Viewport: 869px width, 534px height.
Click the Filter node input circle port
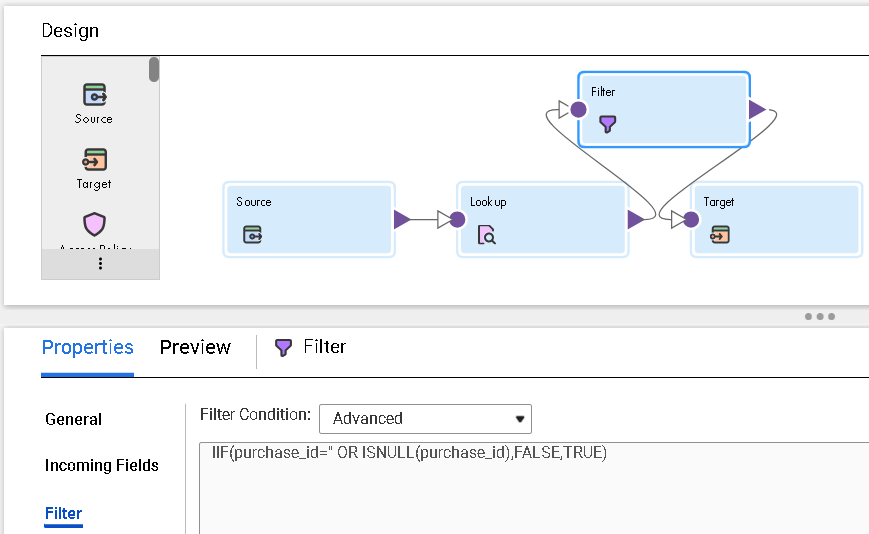click(x=579, y=110)
